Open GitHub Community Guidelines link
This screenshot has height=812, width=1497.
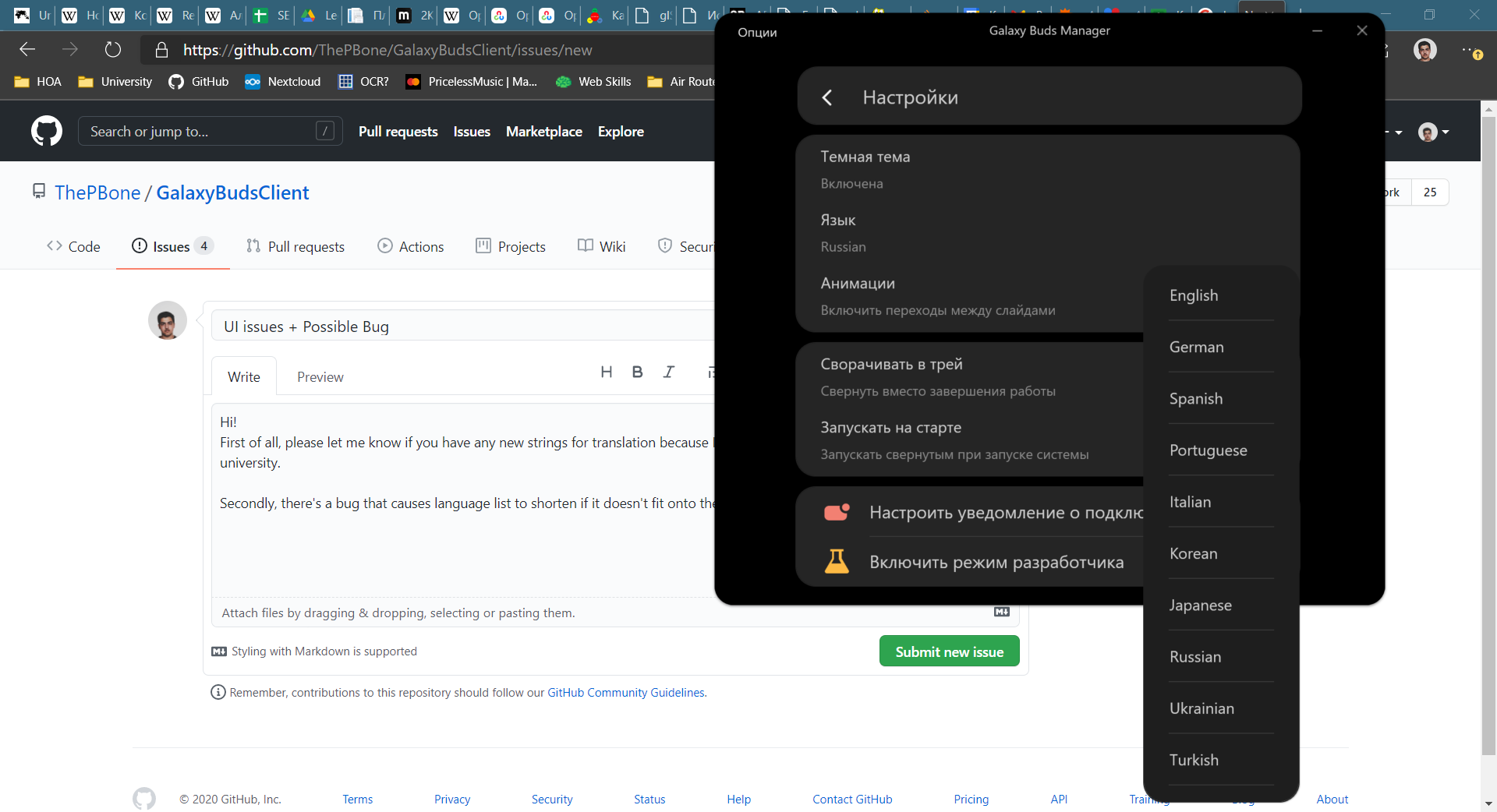pos(626,693)
